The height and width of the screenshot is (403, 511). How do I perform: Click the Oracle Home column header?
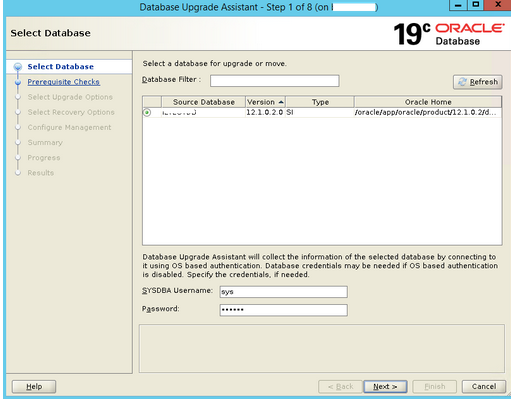(x=428, y=102)
